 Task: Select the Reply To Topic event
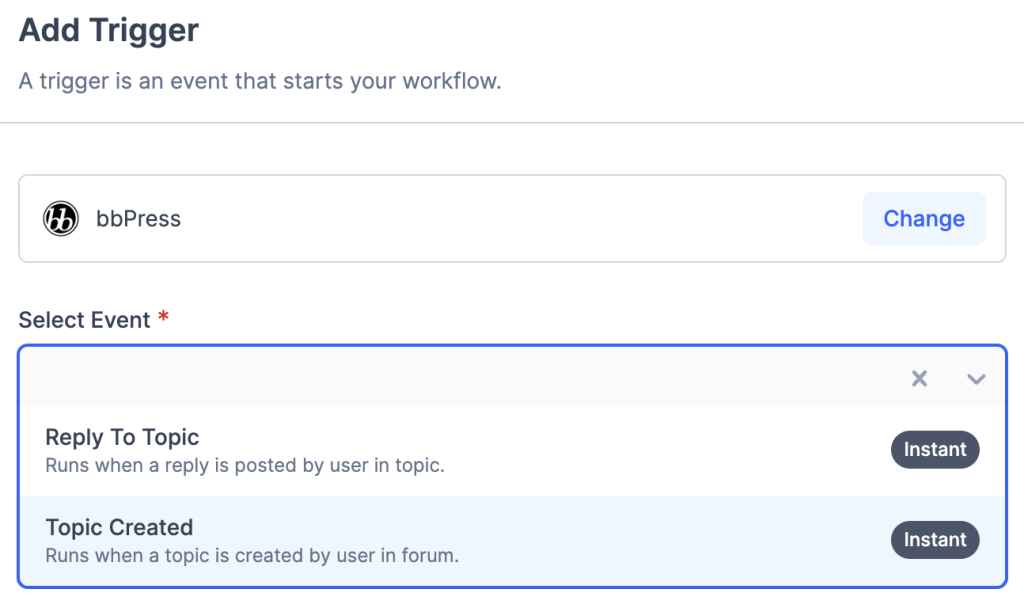tap(122, 437)
